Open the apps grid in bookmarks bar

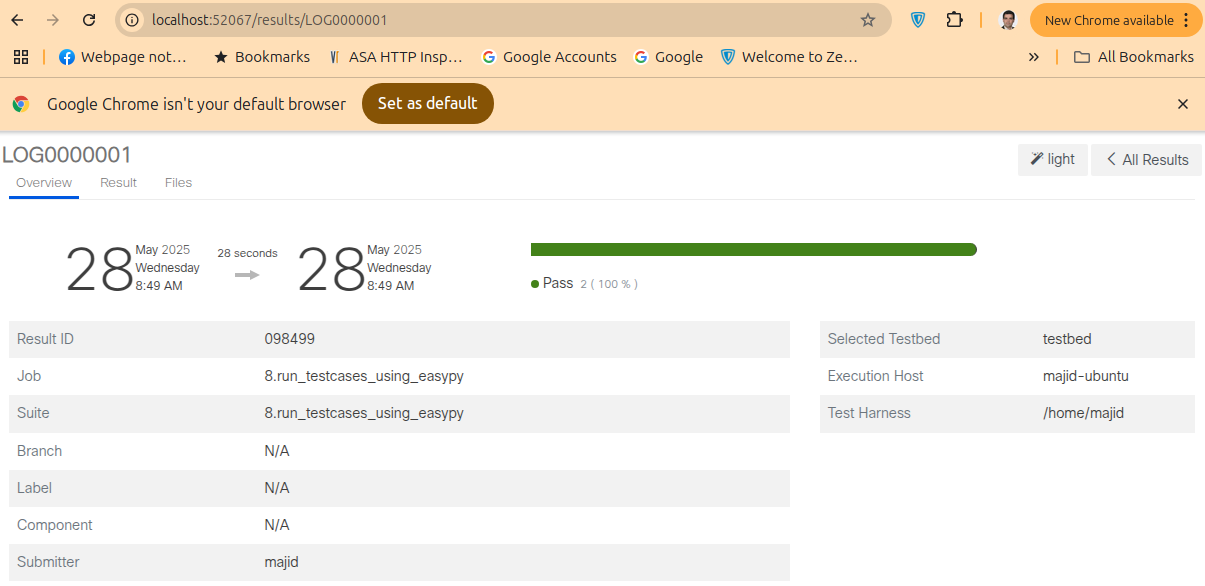21,57
